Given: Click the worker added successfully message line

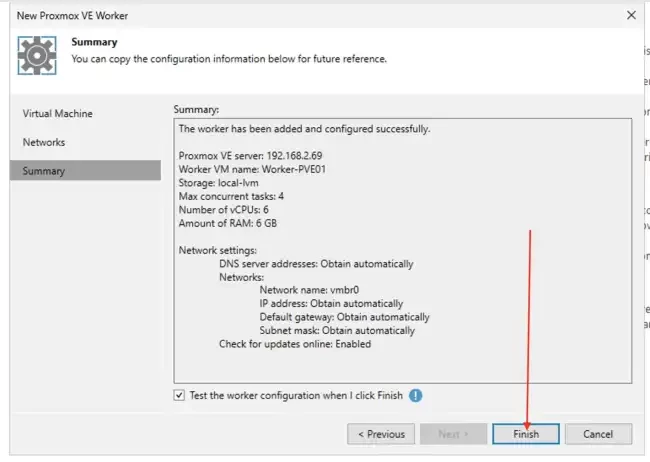Looking at the screenshot, I should coord(304,129).
